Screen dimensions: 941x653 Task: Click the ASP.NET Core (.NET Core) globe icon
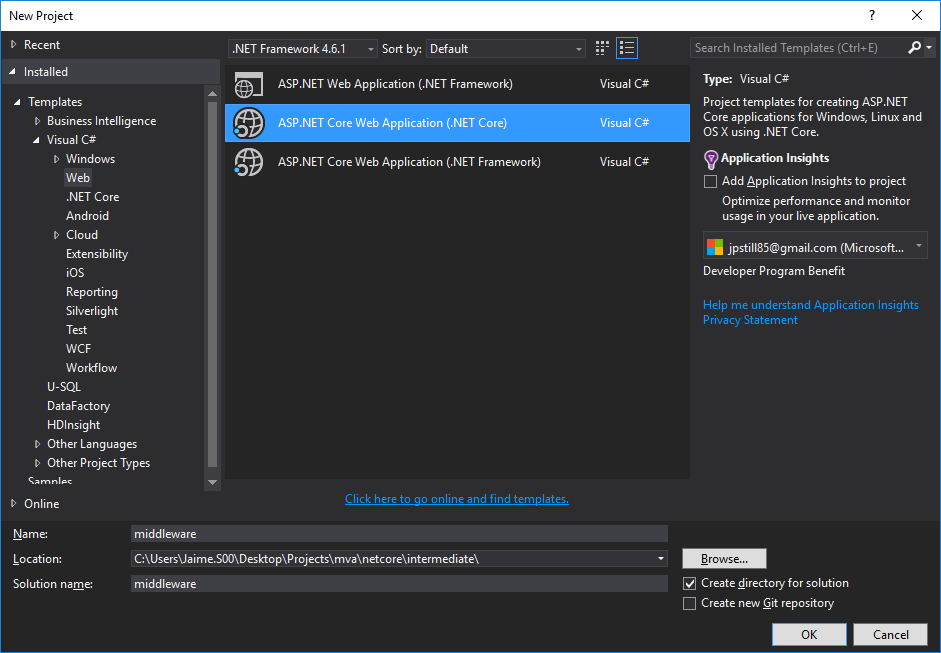pos(248,123)
